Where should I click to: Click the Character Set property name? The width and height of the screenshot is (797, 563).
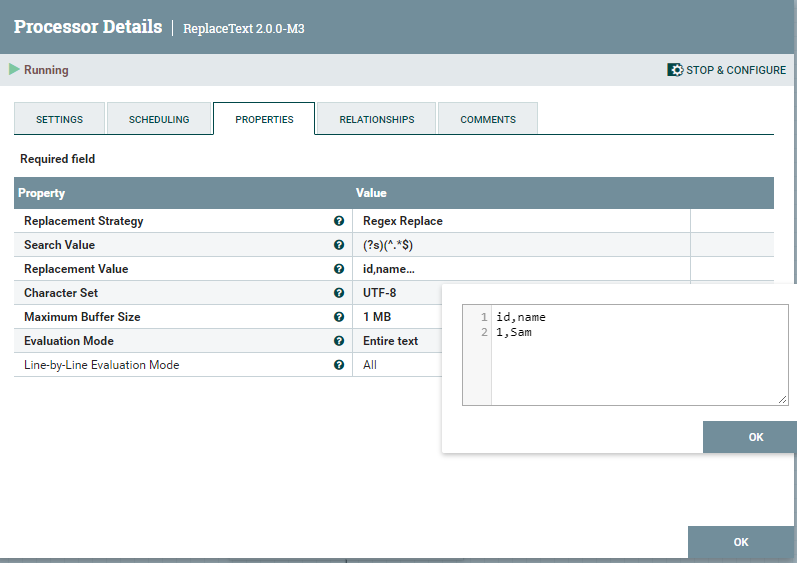point(61,293)
